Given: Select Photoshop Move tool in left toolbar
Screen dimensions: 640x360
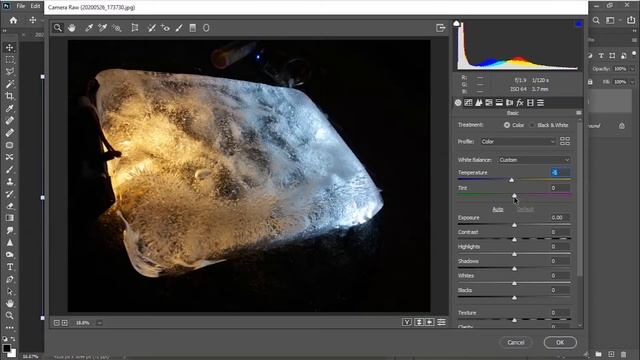Looking at the screenshot, I should pyautogui.click(x=9, y=47).
